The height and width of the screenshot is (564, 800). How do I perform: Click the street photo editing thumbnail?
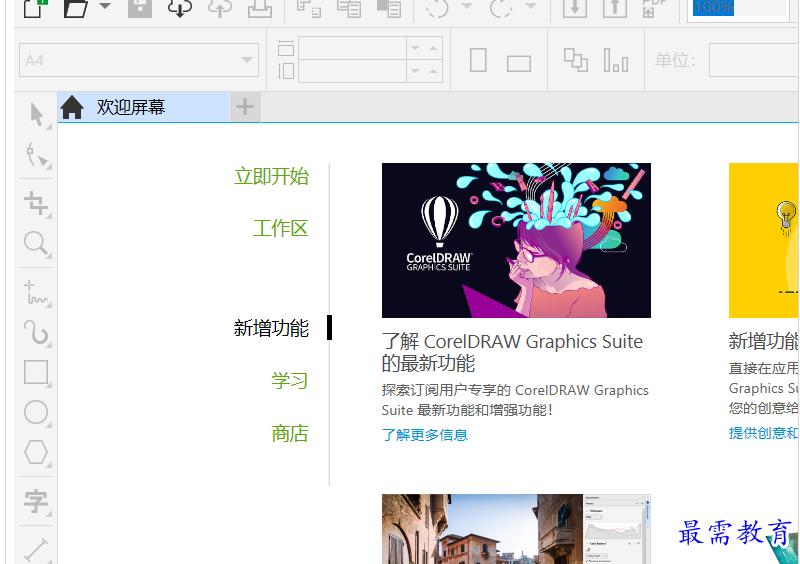pyautogui.click(x=516, y=529)
